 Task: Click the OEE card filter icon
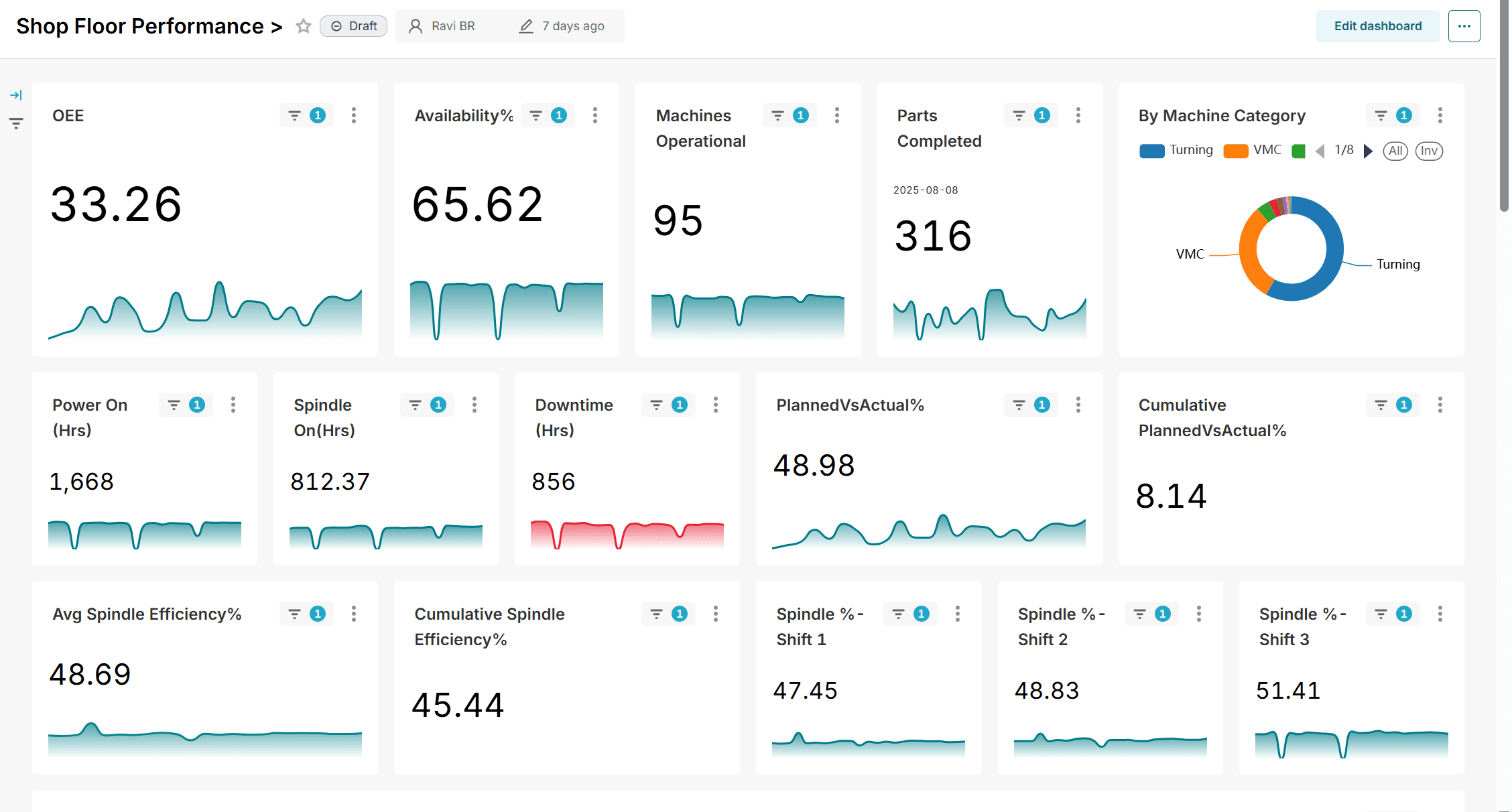pos(294,115)
